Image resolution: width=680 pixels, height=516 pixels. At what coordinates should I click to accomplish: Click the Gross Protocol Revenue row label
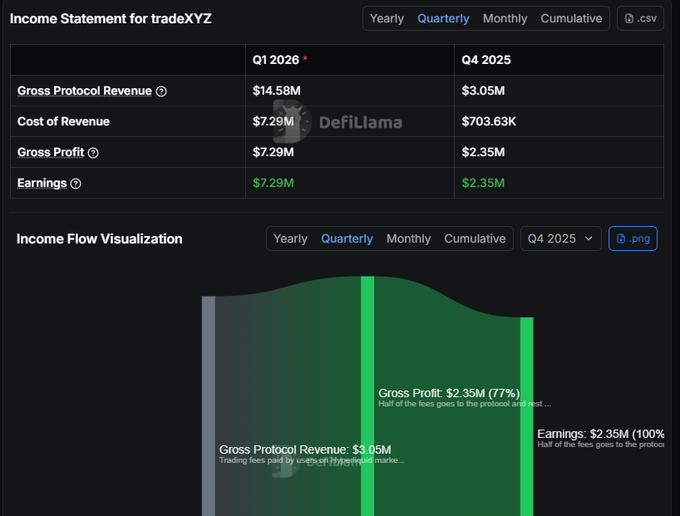(85, 91)
